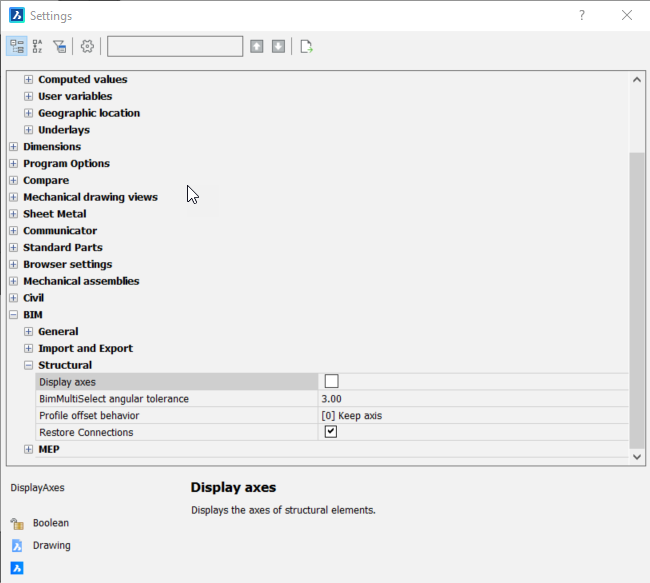Click the find next down arrow

click(x=278, y=46)
